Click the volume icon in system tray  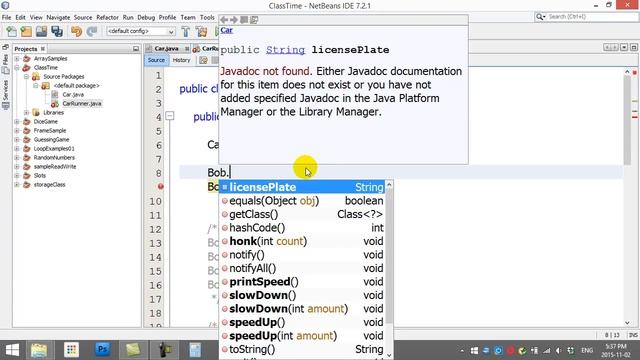pos(558,351)
